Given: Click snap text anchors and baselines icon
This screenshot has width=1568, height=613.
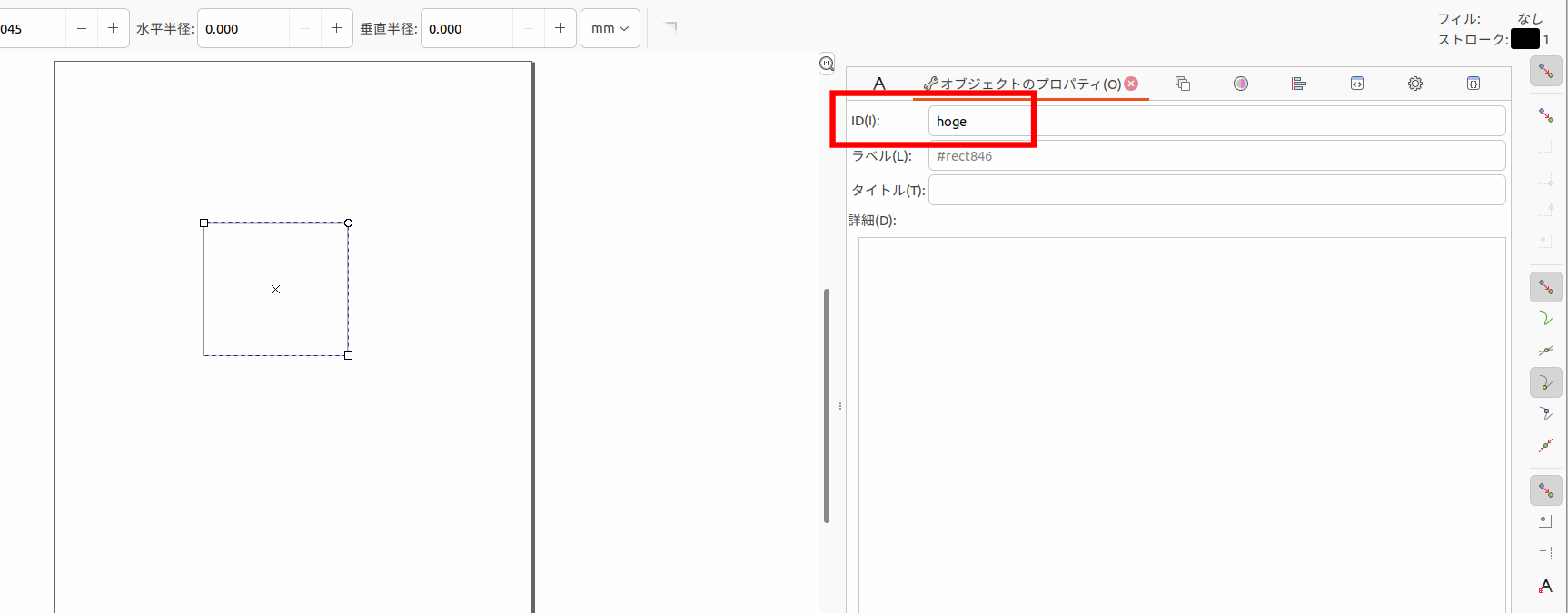Looking at the screenshot, I should tap(1545, 586).
